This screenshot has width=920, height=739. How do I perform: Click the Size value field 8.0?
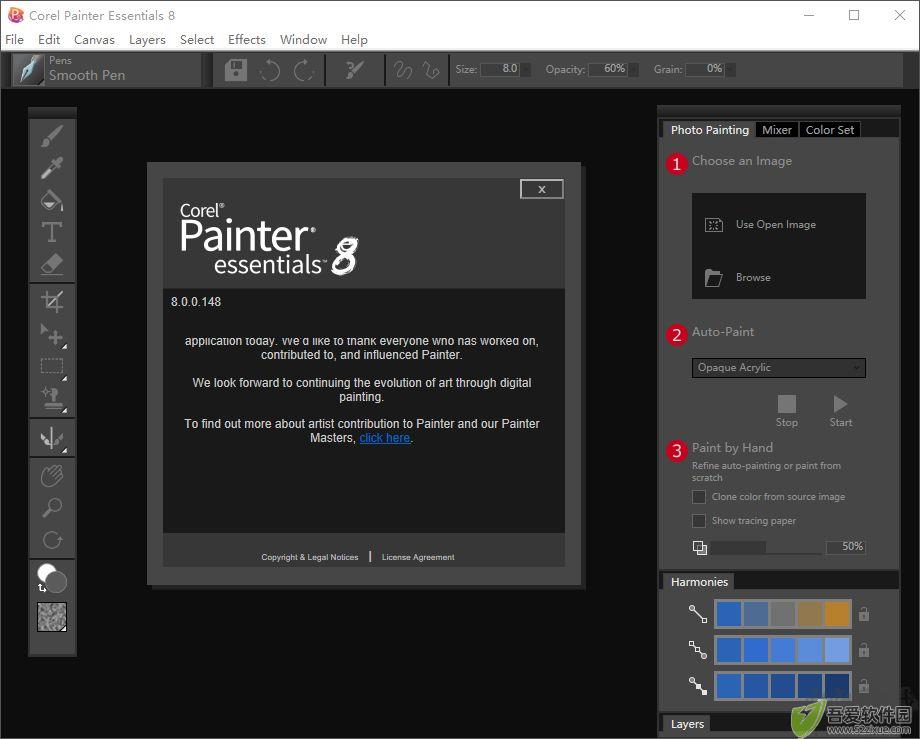coord(500,69)
